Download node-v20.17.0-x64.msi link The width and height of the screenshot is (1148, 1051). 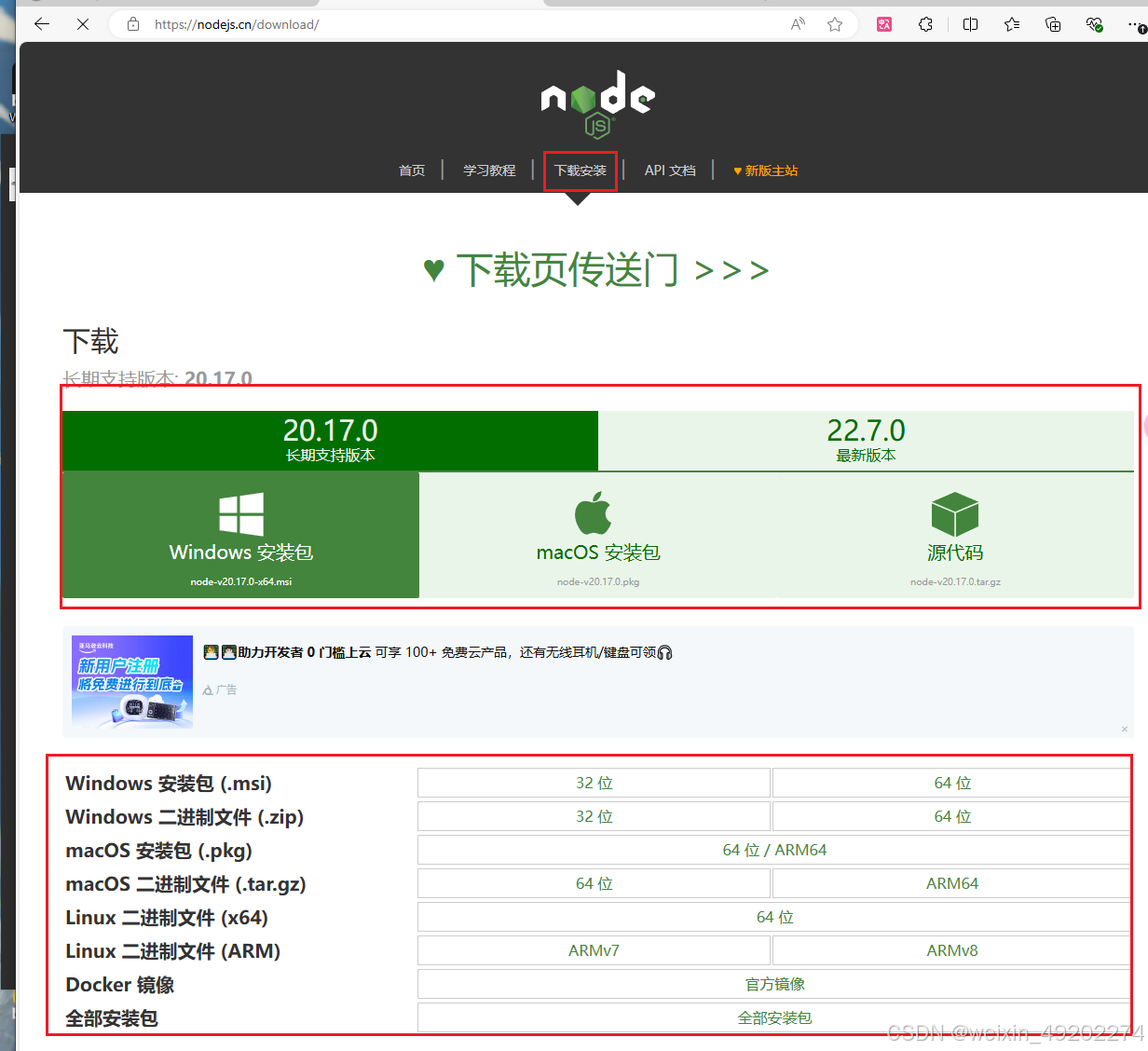[x=241, y=581]
